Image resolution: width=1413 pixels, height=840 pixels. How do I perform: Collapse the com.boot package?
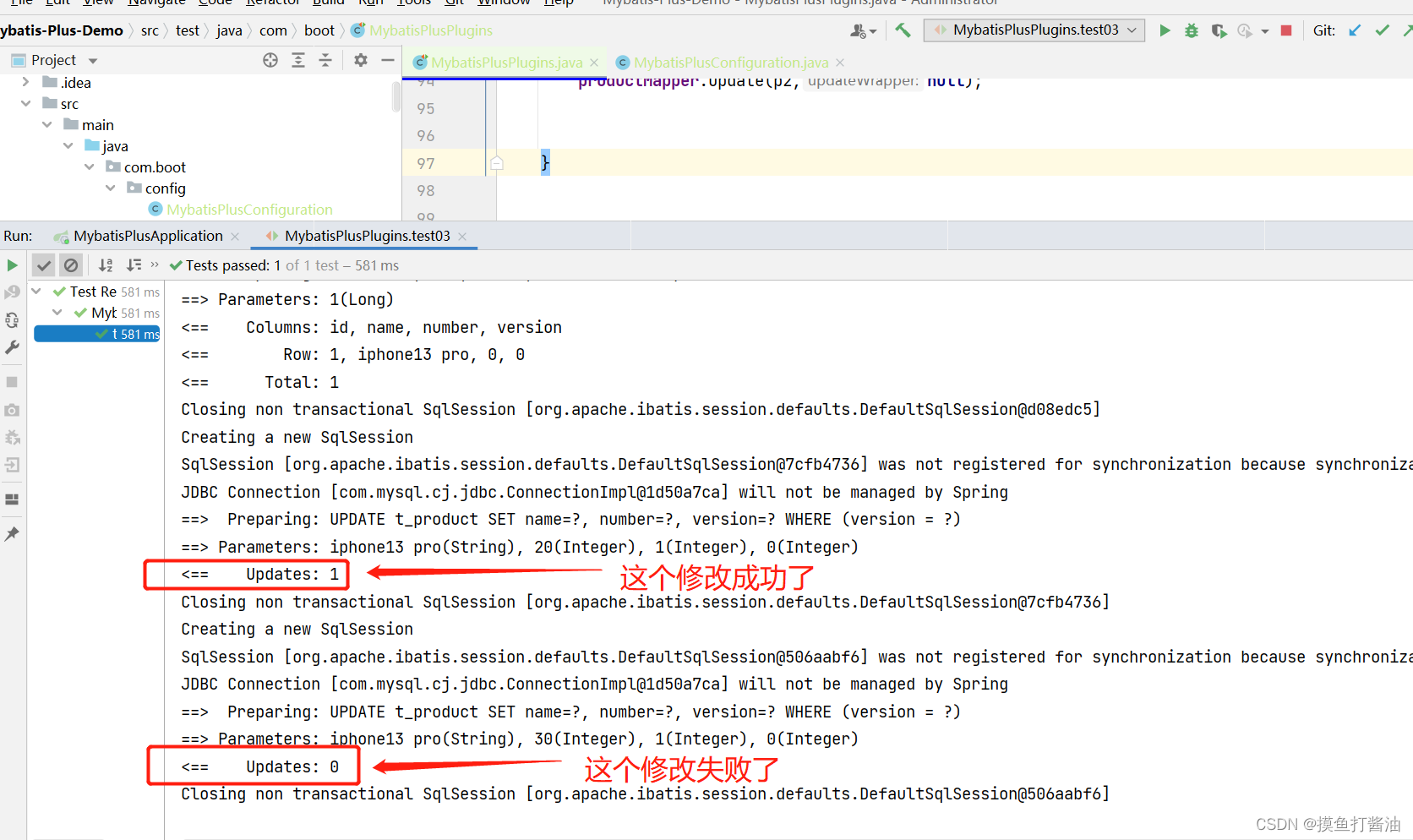pyautogui.click(x=89, y=166)
